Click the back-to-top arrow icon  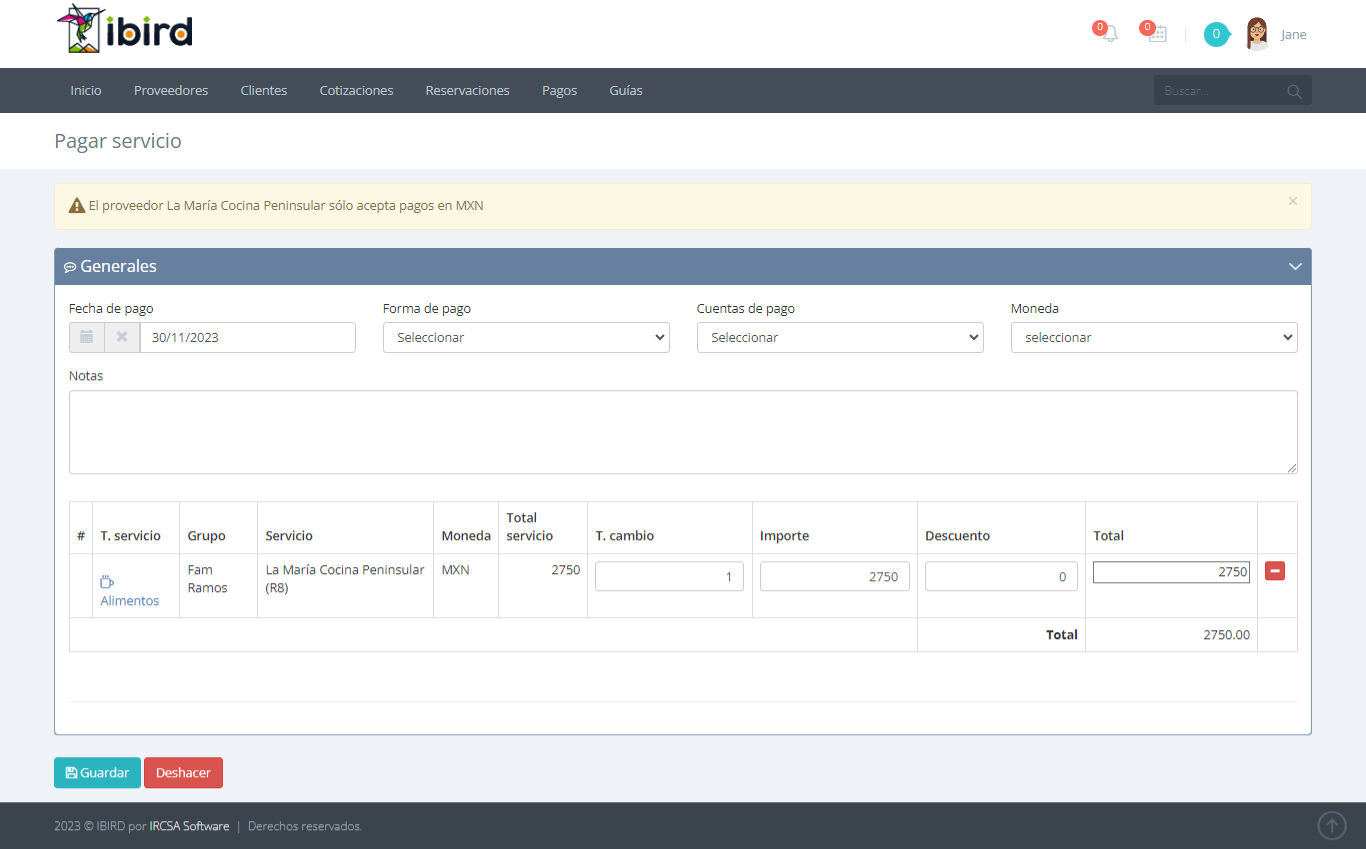click(x=1331, y=825)
